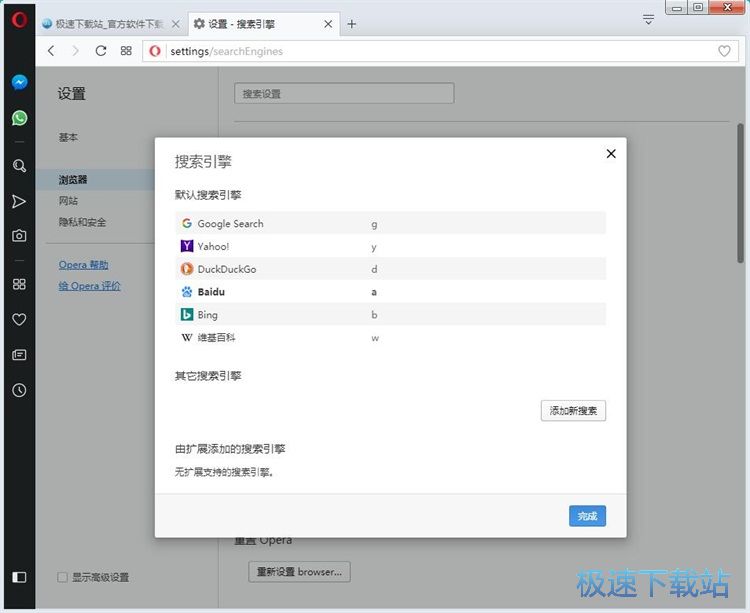Click keyword d for DuckDuckGo

tap(374, 269)
